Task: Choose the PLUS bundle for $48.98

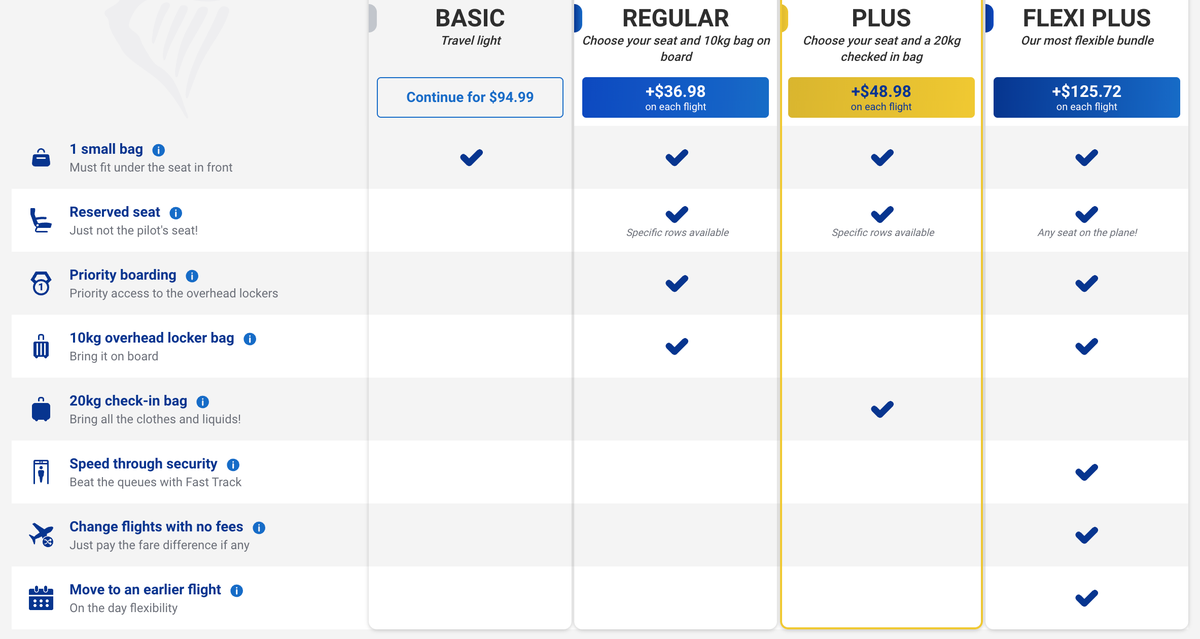Action: pos(880,97)
